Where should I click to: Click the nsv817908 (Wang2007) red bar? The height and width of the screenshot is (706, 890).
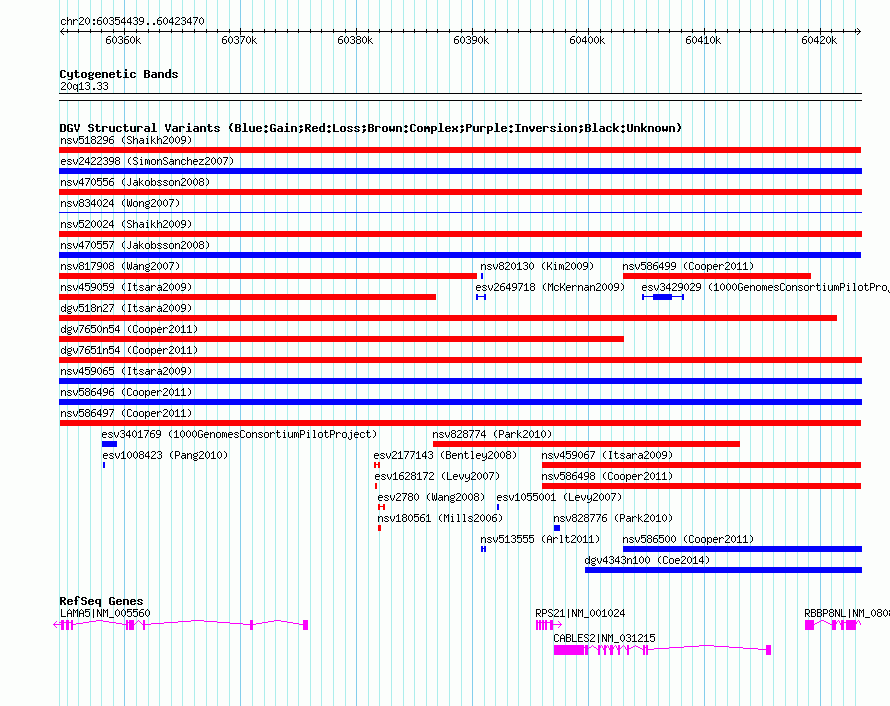(268, 276)
